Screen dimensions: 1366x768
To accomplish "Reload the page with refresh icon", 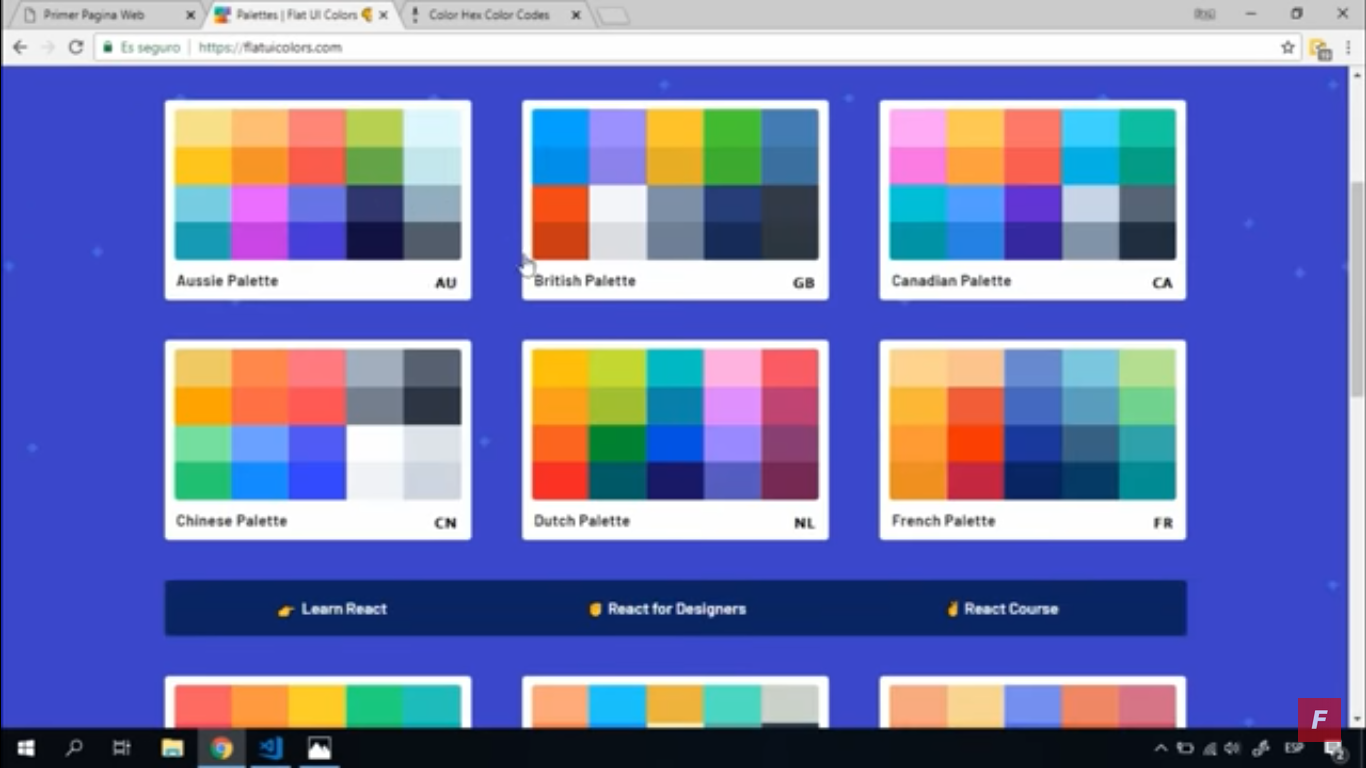I will (x=75, y=47).
